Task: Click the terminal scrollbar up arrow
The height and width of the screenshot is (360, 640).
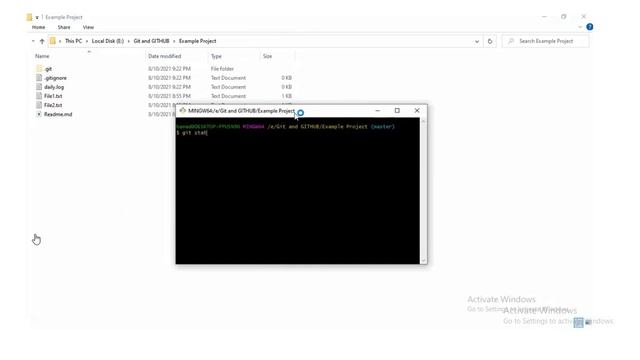Action: (423, 121)
